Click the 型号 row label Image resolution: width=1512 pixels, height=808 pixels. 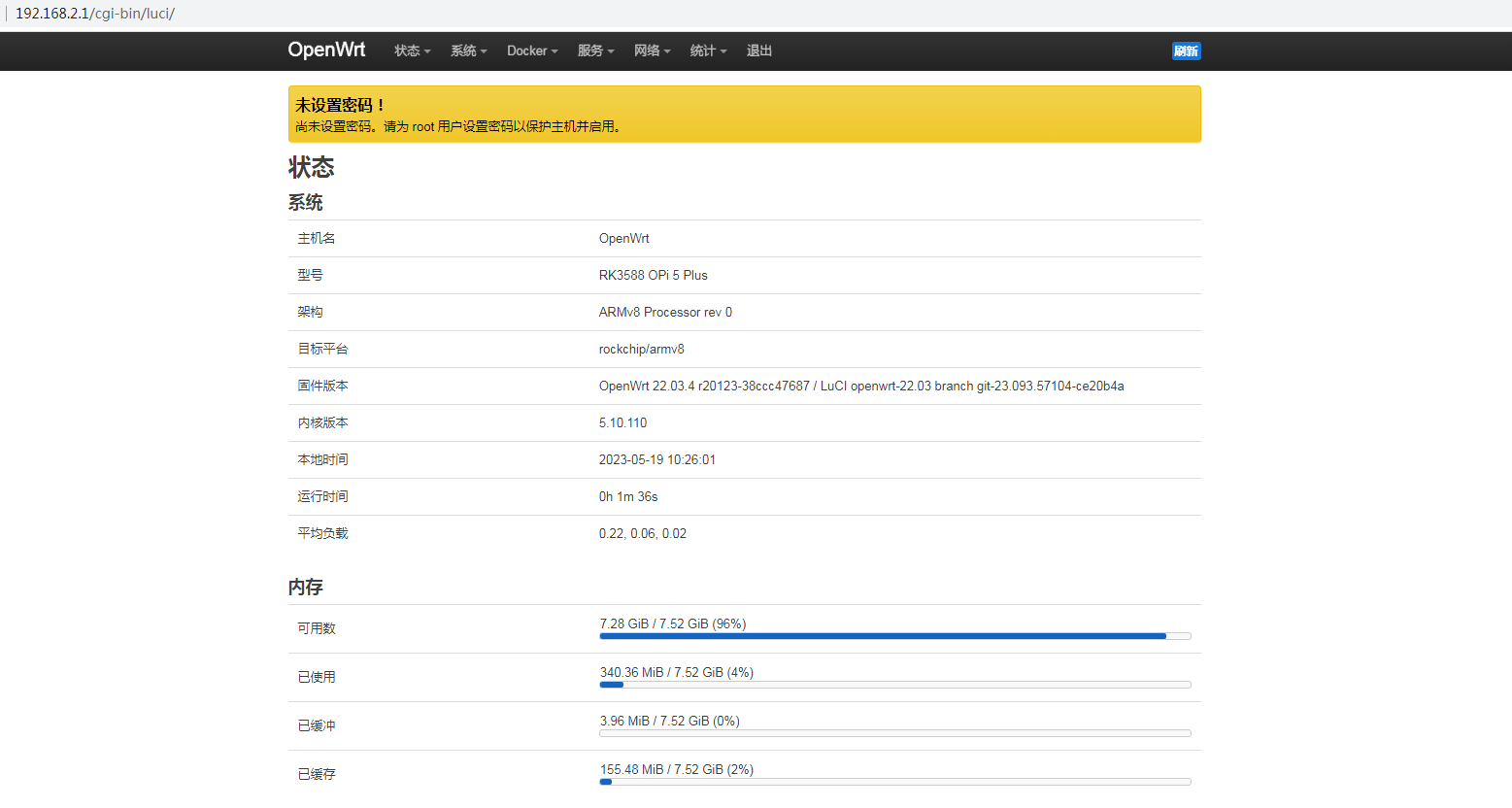pos(310,275)
